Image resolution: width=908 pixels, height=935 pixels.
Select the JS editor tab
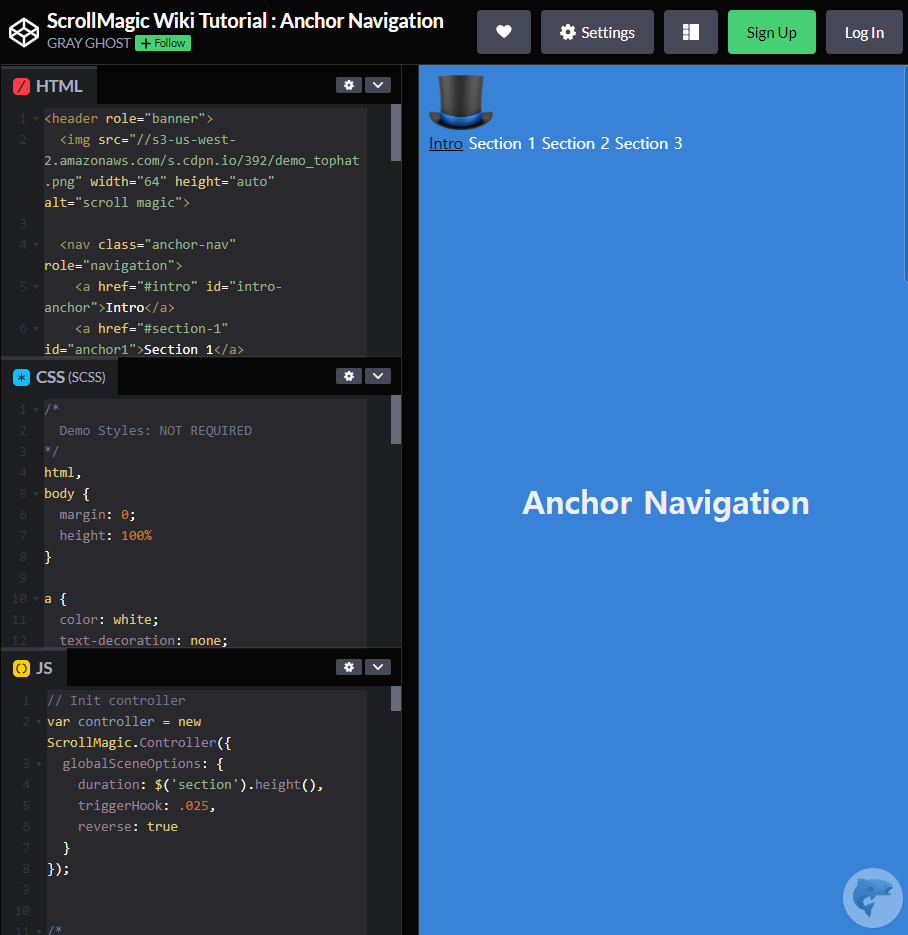[x=33, y=668]
